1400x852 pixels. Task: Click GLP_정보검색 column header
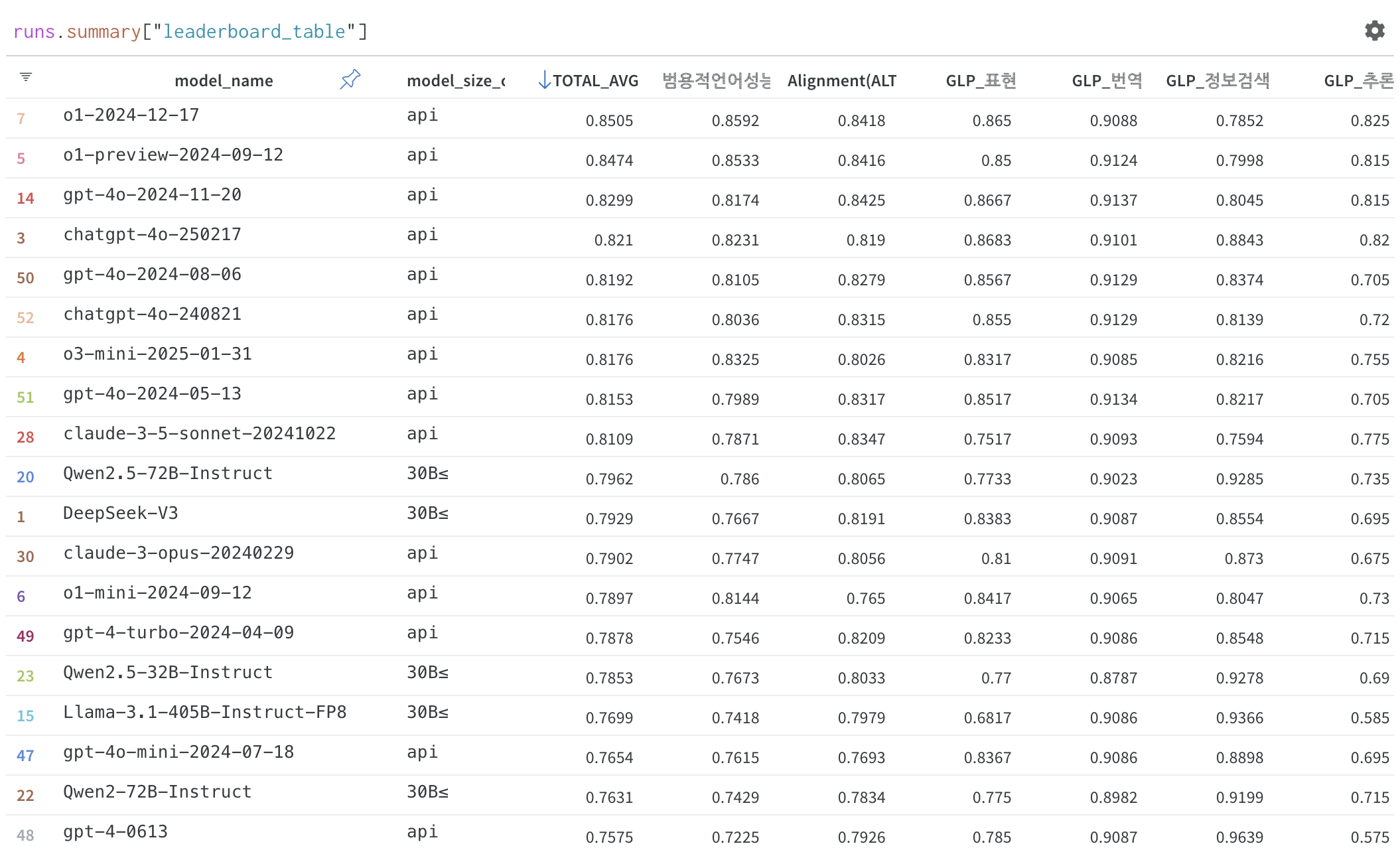pos(1218,81)
